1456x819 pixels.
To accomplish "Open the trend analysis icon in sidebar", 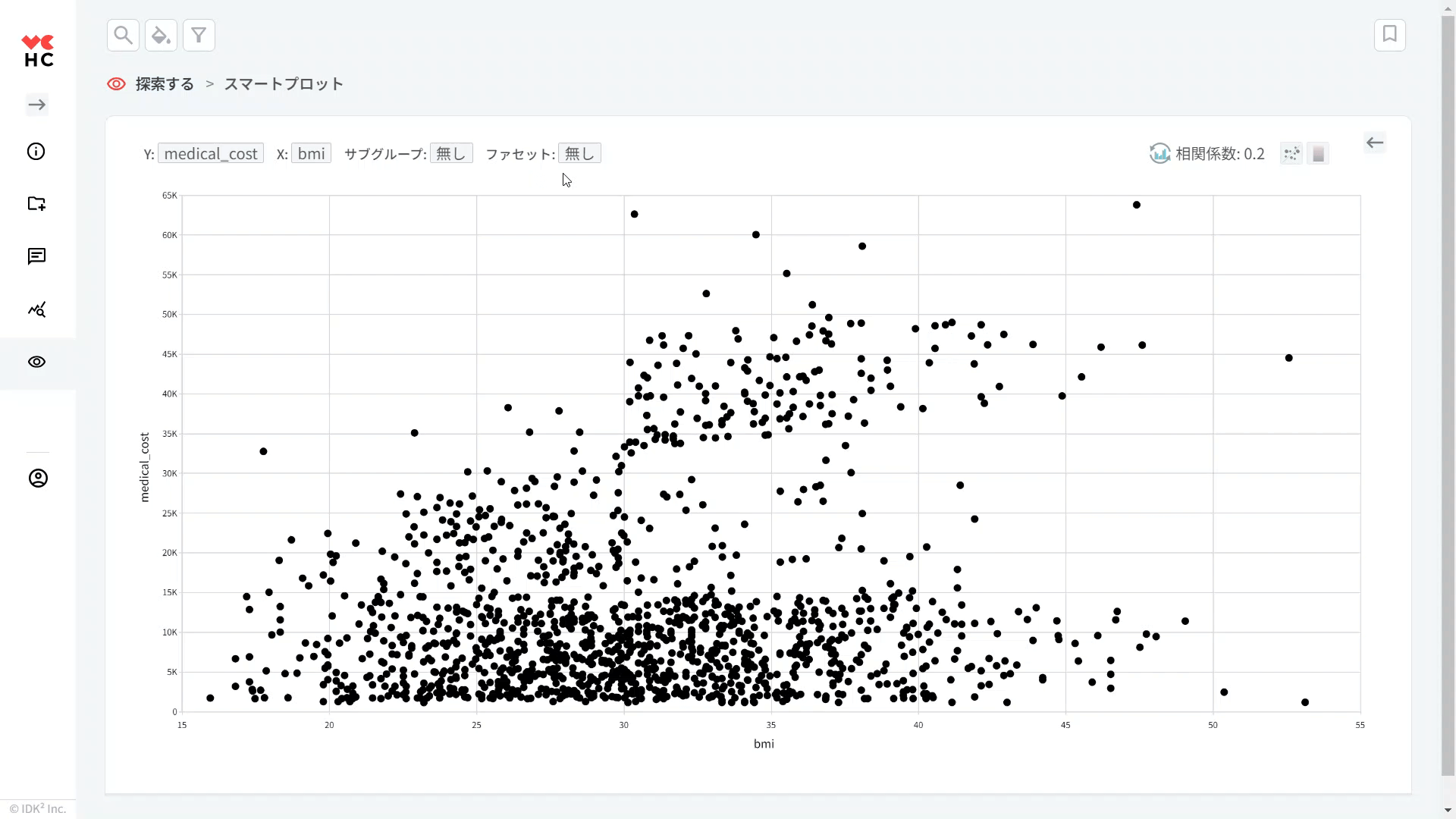I will click(x=36, y=309).
